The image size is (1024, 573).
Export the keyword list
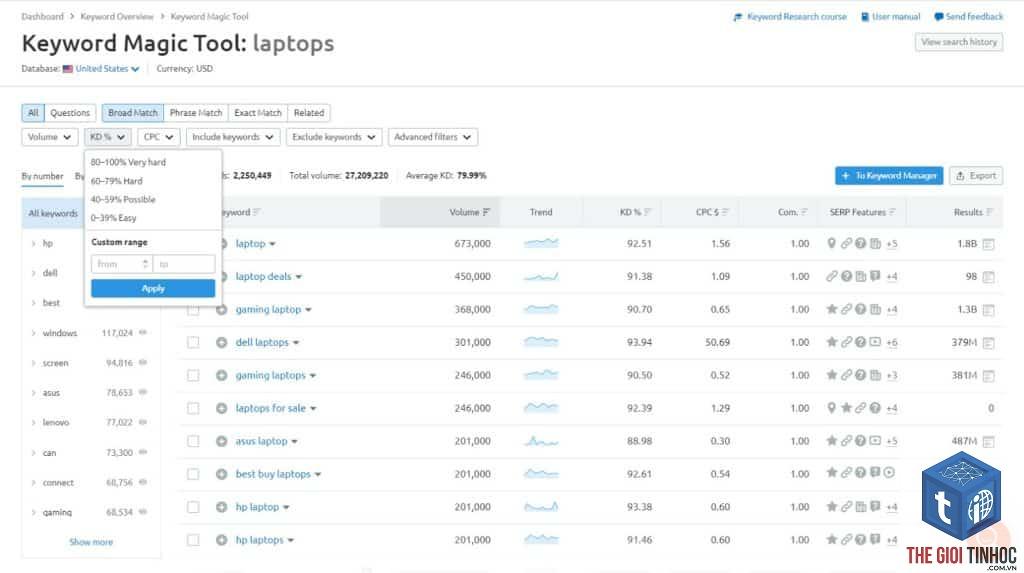click(x=976, y=176)
